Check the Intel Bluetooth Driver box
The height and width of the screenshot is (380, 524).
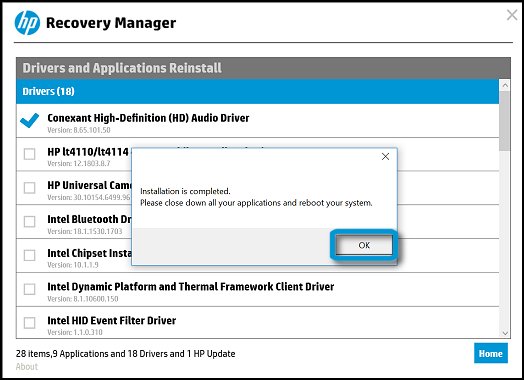29,221
